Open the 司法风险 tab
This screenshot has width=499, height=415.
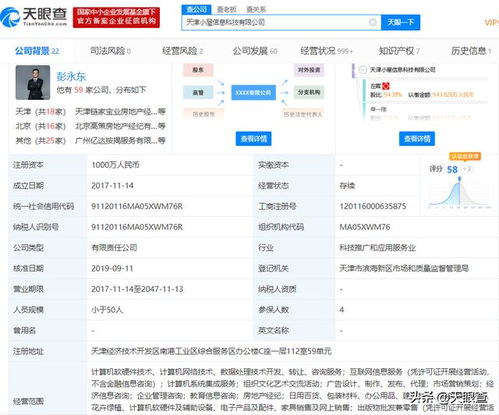110,51
